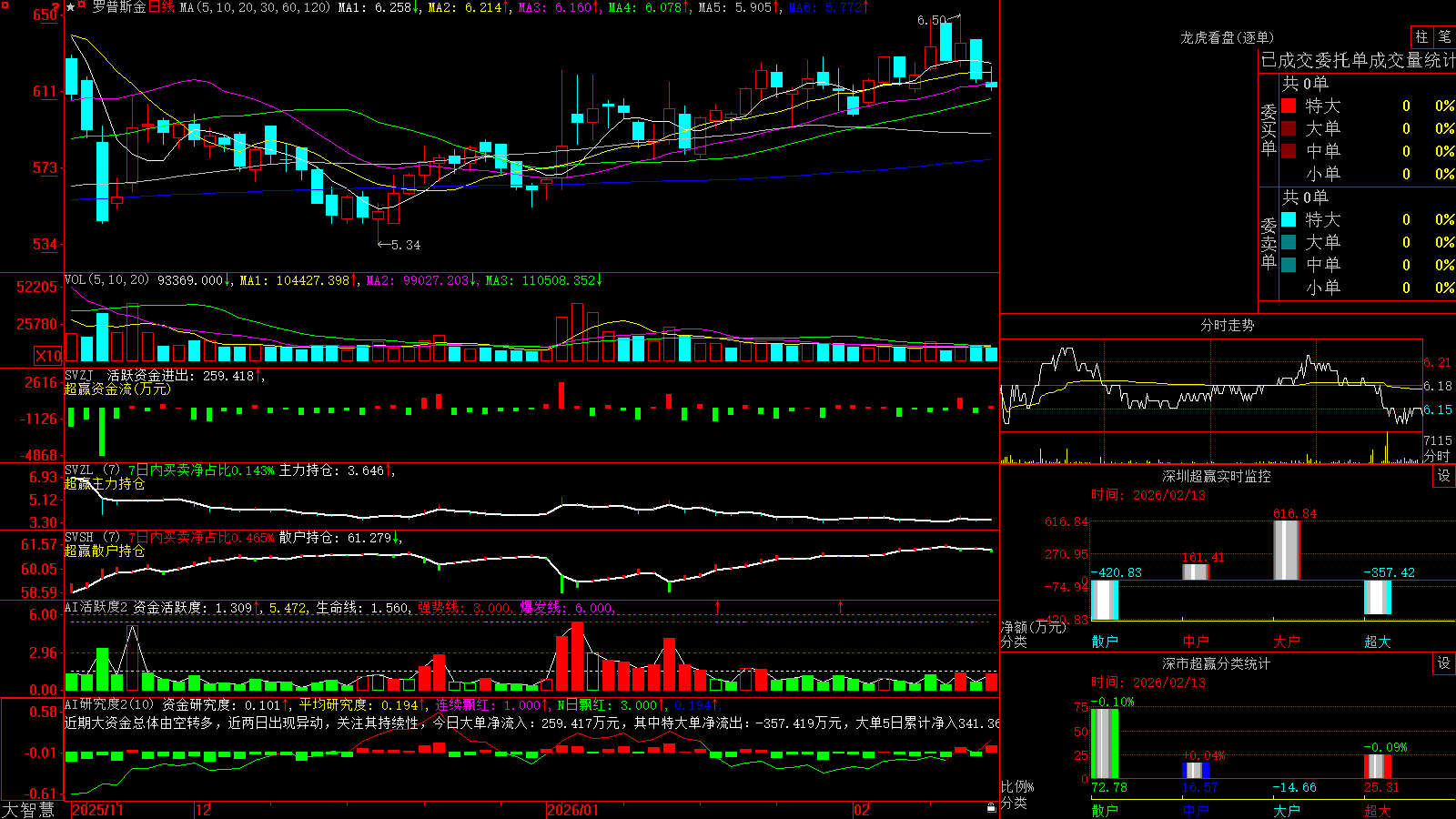Click the lock icon at bottom of chart

point(992,808)
